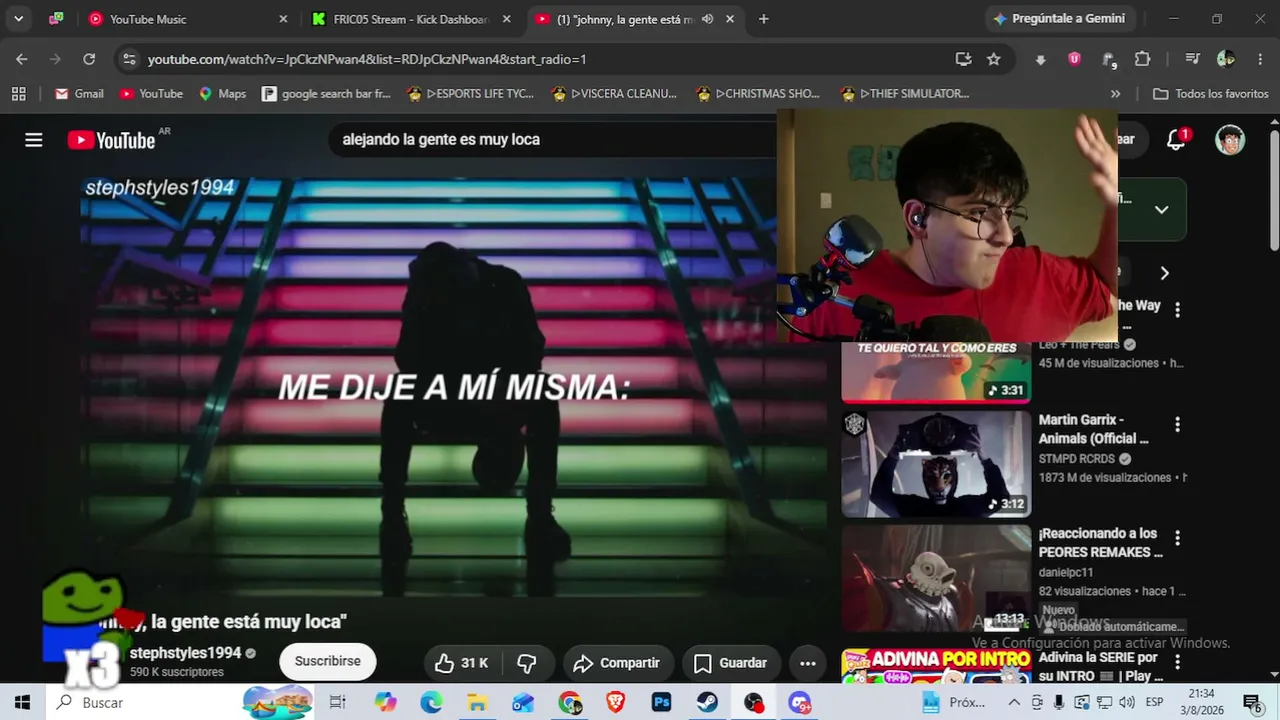The height and width of the screenshot is (720, 1280).
Task: Open the stephstyles1994 channel name link
Action: coord(185,653)
